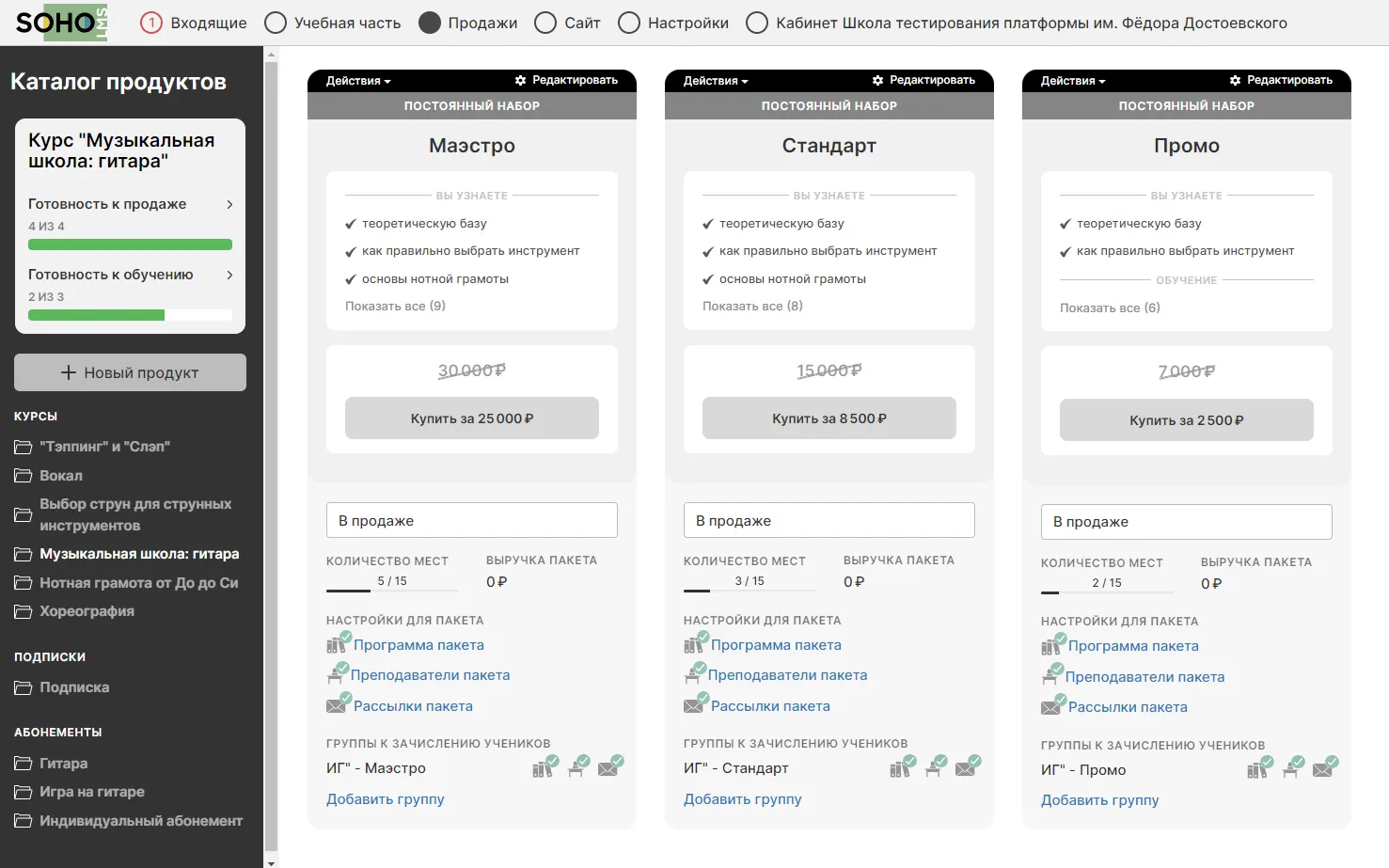
Task: Click the sidebar scrollbar down arrow
Action: point(271,861)
